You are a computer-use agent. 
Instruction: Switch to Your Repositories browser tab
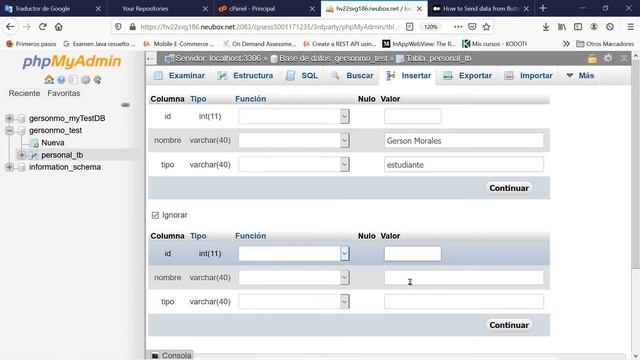coord(160,8)
